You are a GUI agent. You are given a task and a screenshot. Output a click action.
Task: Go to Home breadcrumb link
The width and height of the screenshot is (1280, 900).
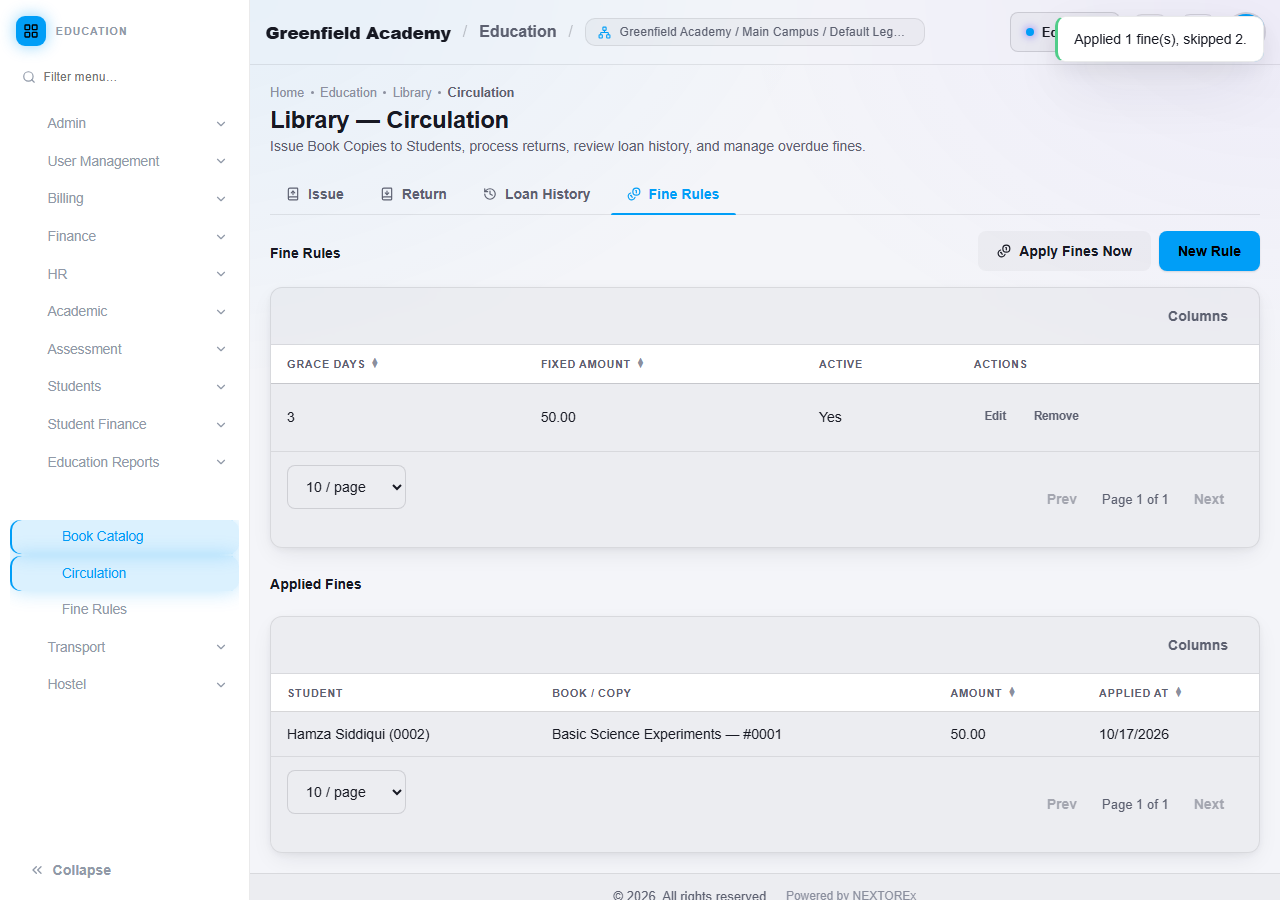(x=287, y=92)
